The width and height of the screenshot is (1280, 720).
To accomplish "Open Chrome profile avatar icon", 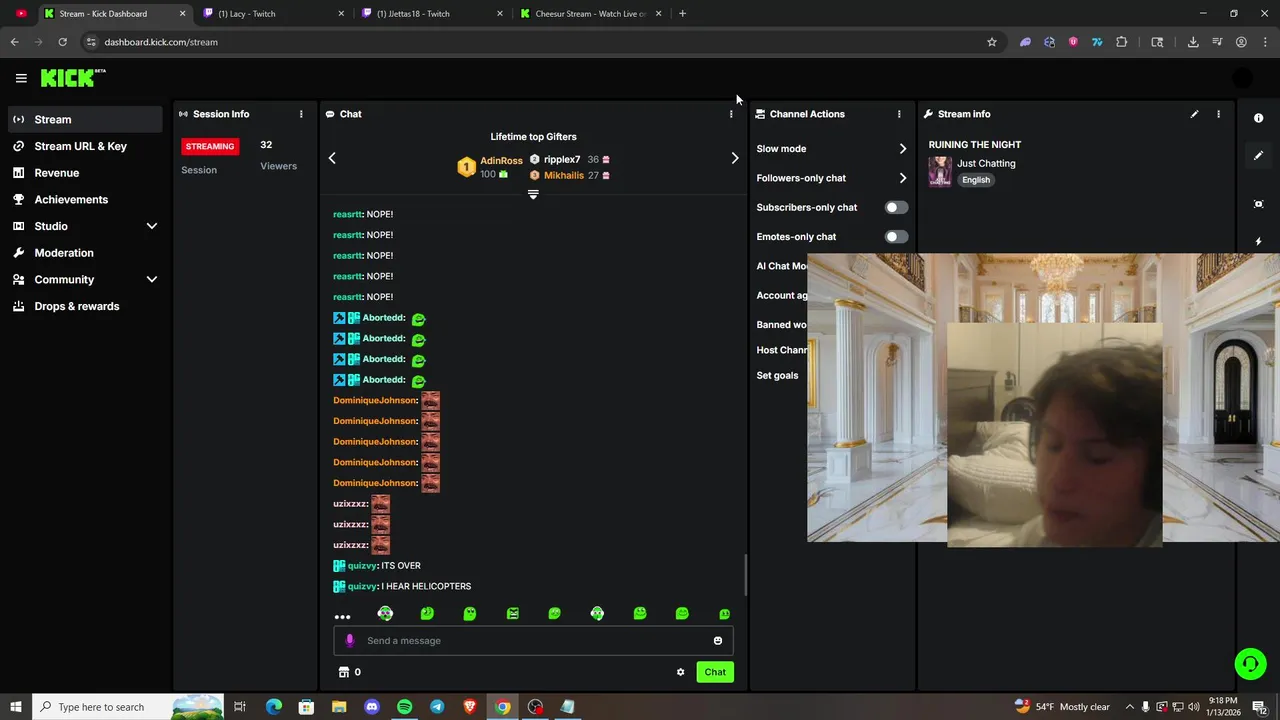I will tap(1241, 42).
